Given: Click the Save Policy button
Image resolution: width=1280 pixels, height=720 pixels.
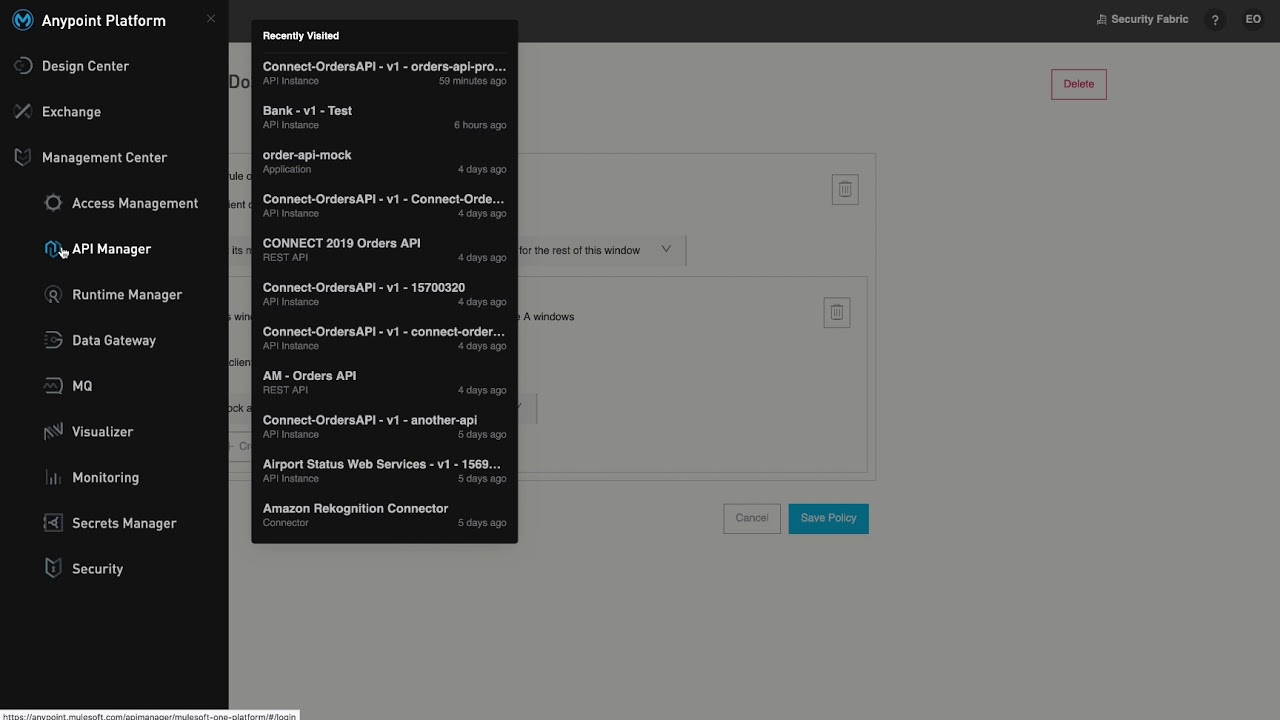Looking at the screenshot, I should click(829, 518).
